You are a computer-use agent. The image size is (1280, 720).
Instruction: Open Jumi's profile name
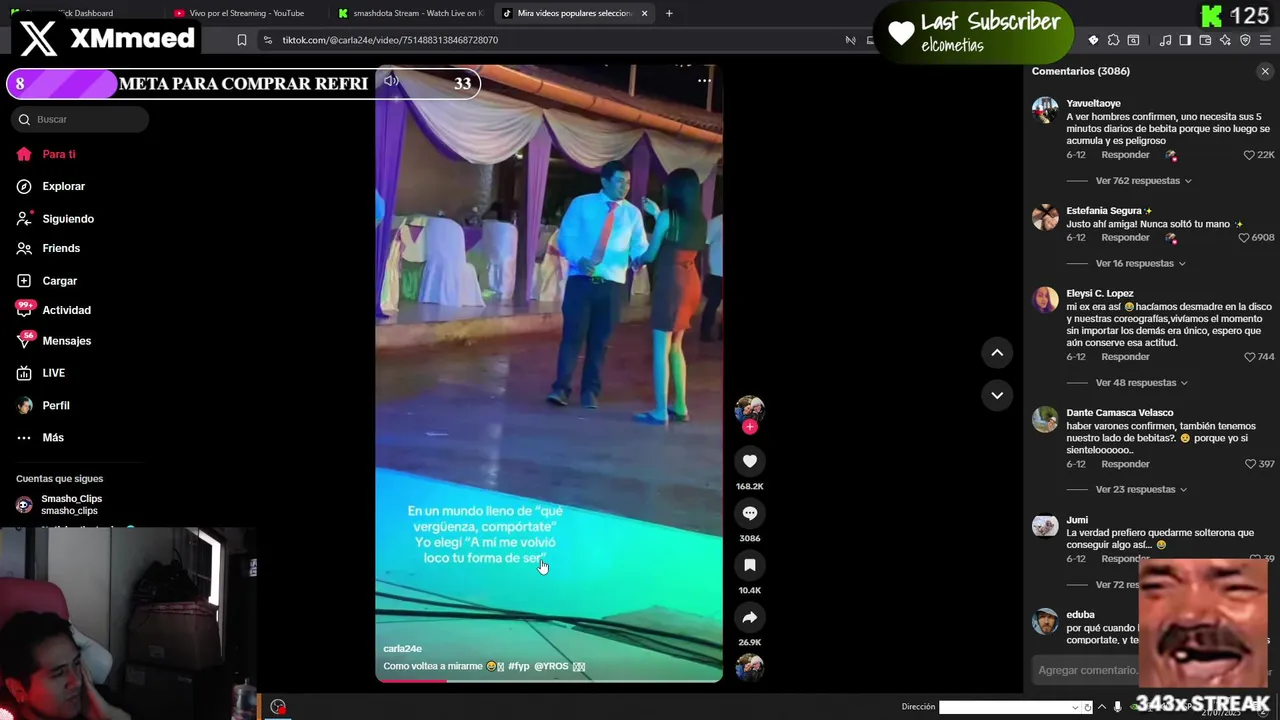(x=1077, y=520)
